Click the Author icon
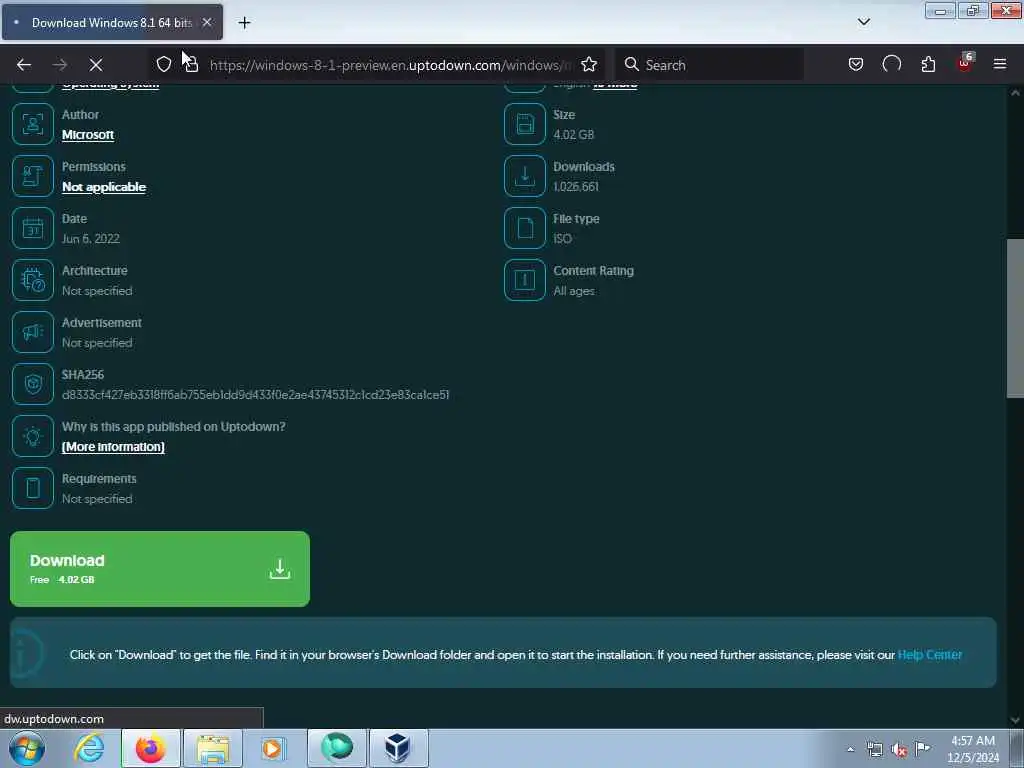 click(33, 124)
